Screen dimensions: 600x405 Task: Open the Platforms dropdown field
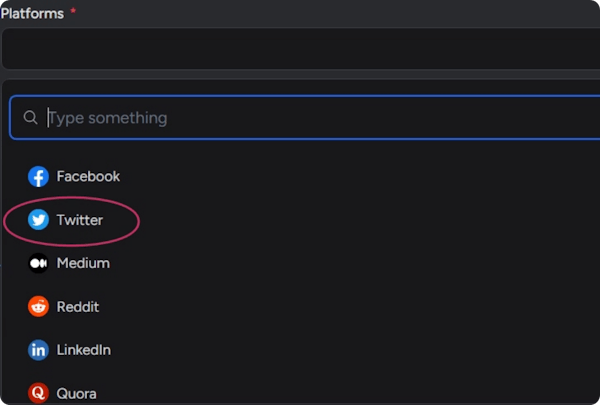click(300, 48)
